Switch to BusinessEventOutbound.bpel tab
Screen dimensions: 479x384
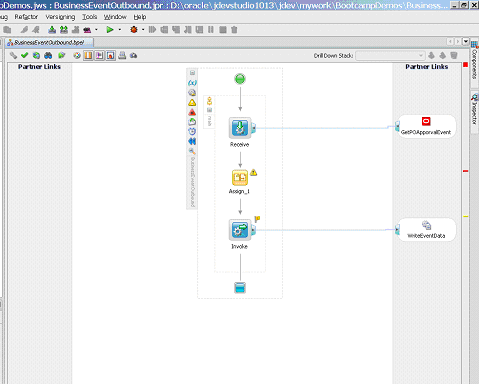pos(49,42)
